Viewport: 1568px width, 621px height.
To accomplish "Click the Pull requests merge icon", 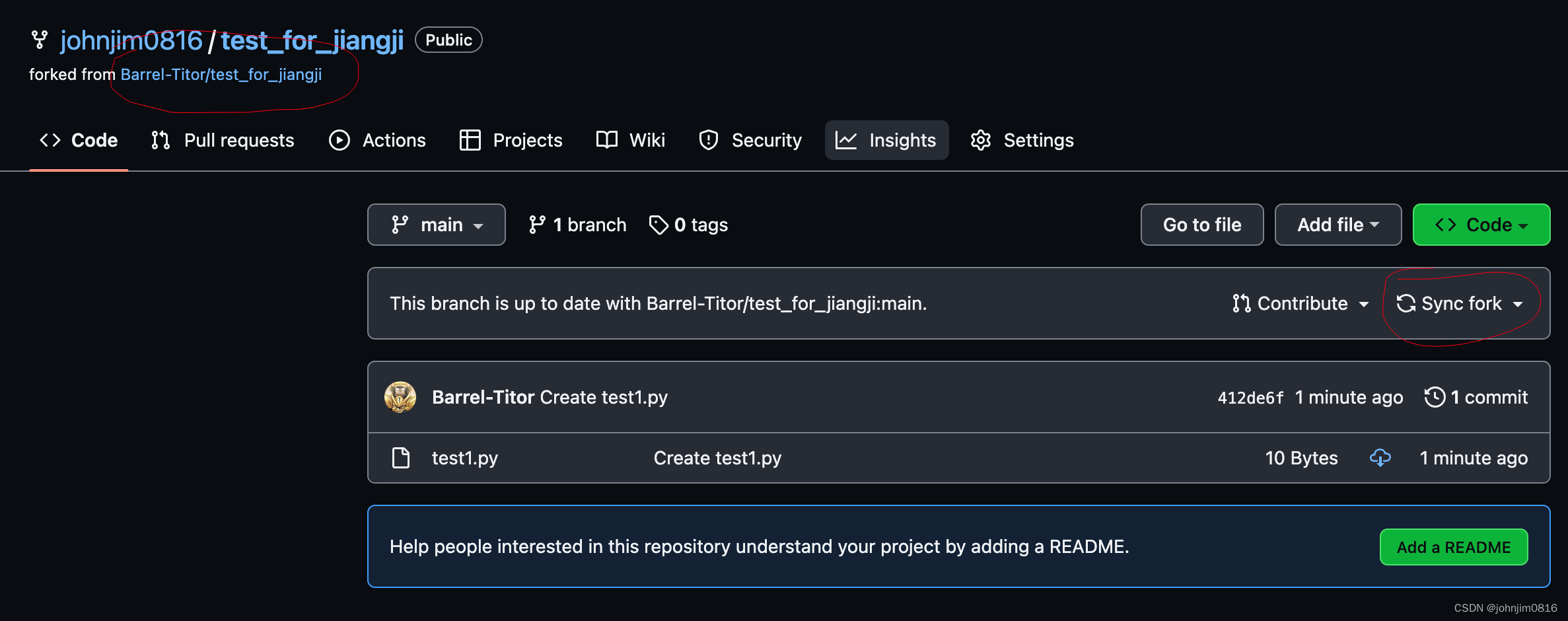I will coord(160,140).
